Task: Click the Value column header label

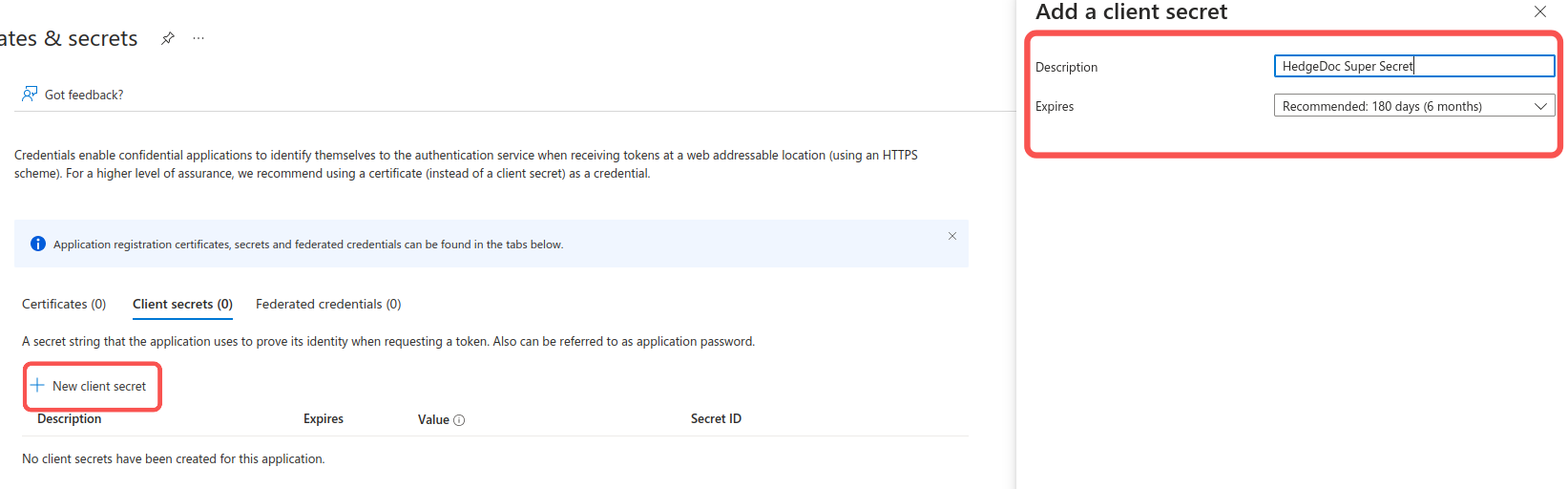Action: coord(433,419)
